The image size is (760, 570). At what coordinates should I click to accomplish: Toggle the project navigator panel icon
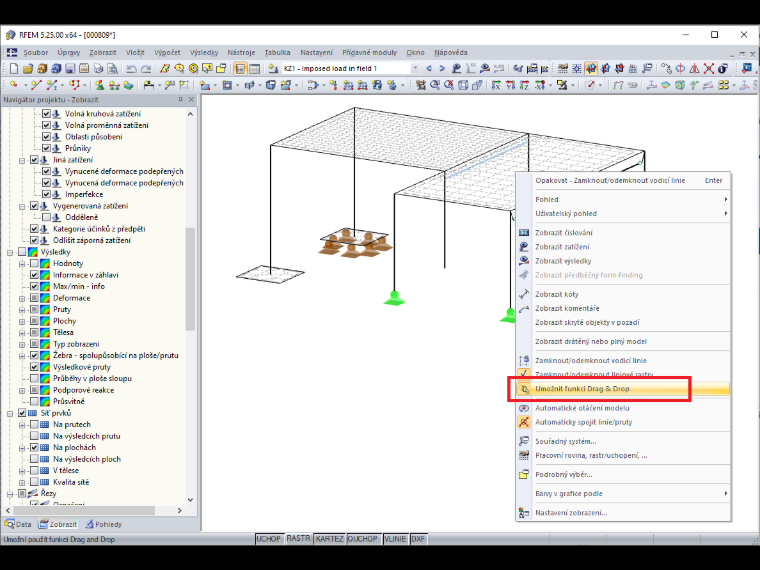pos(240,69)
